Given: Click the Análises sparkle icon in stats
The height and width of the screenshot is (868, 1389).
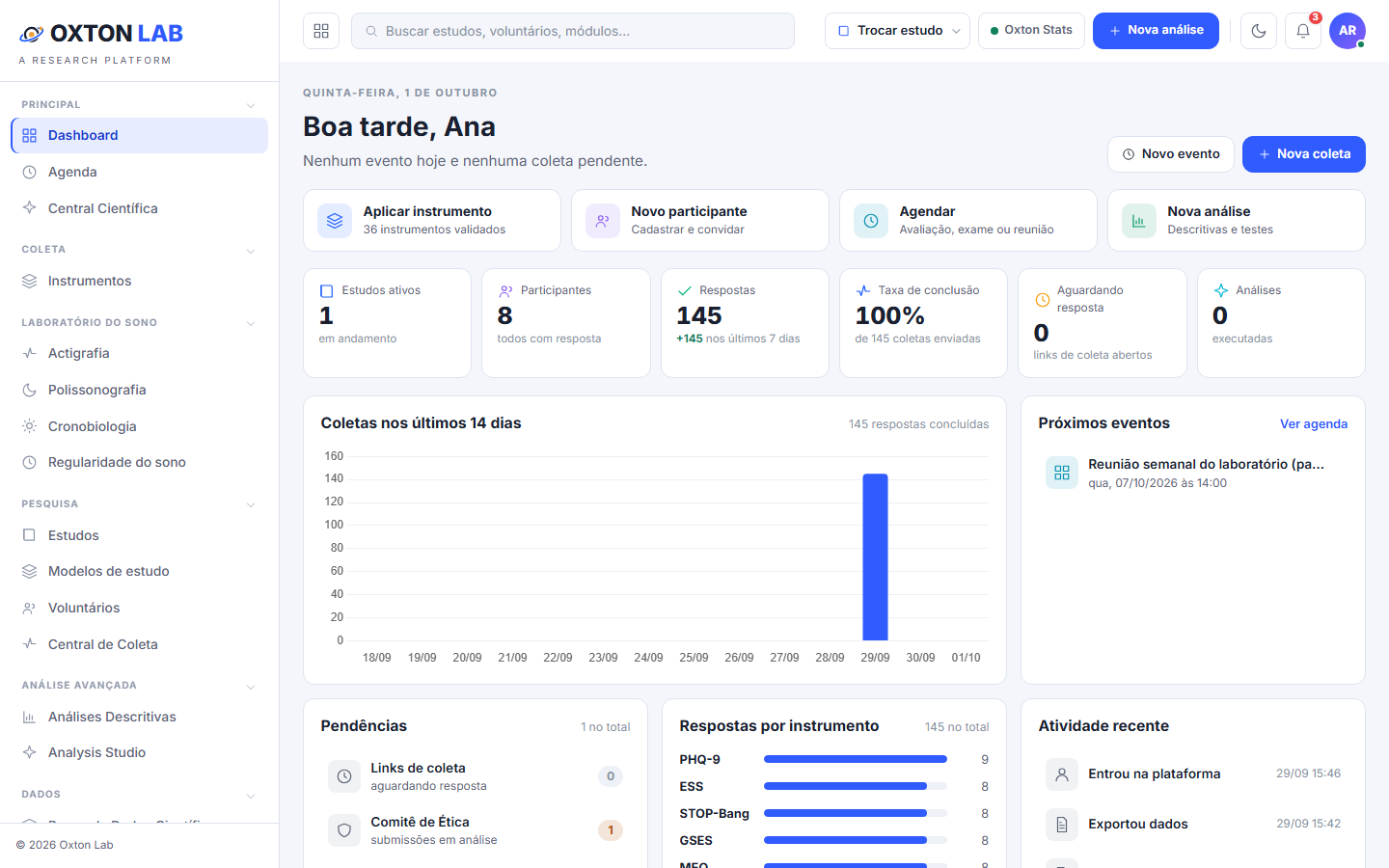Looking at the screenshot, I should (1220, 290).
